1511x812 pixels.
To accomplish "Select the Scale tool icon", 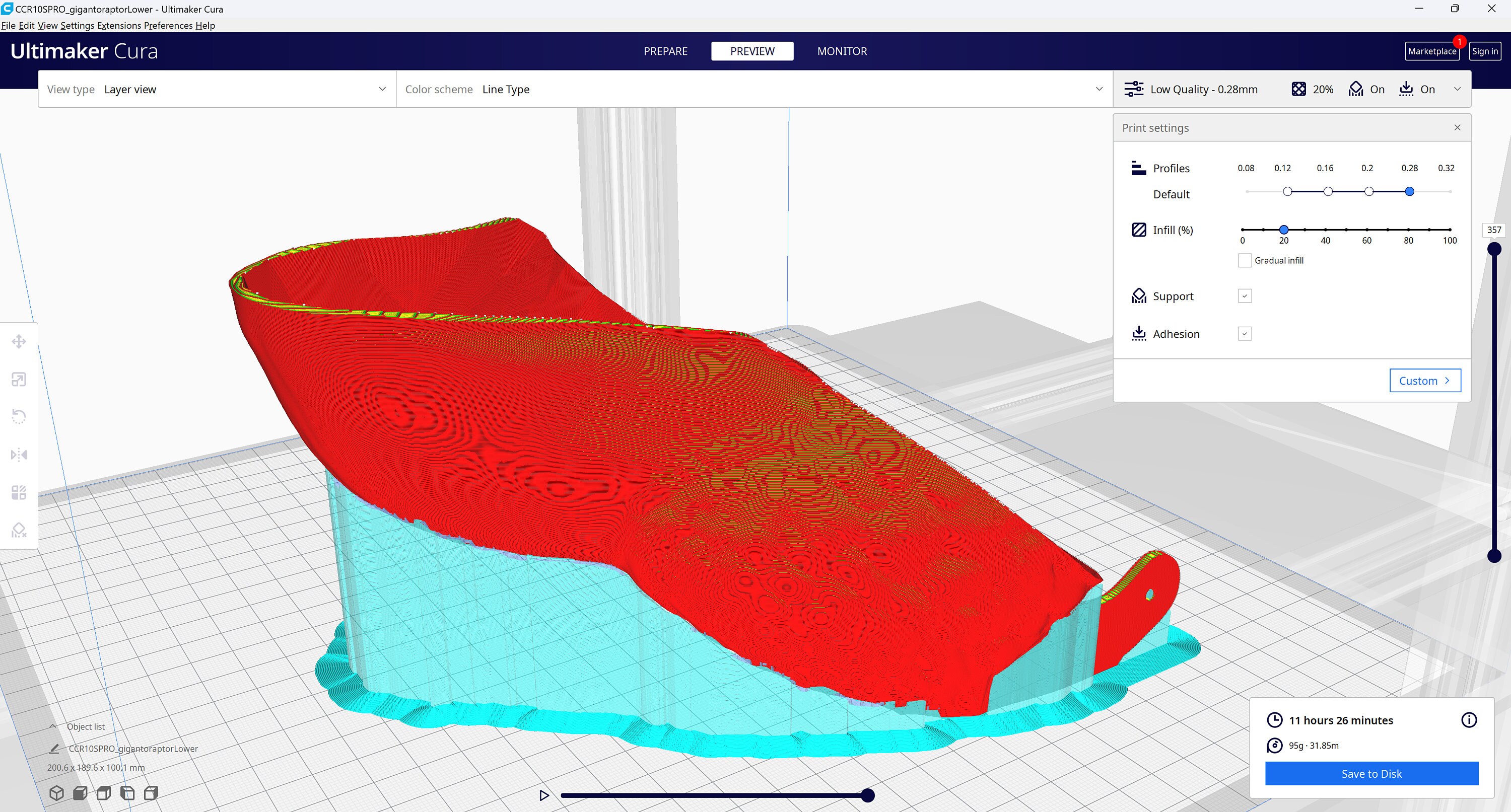I will 19,380.
